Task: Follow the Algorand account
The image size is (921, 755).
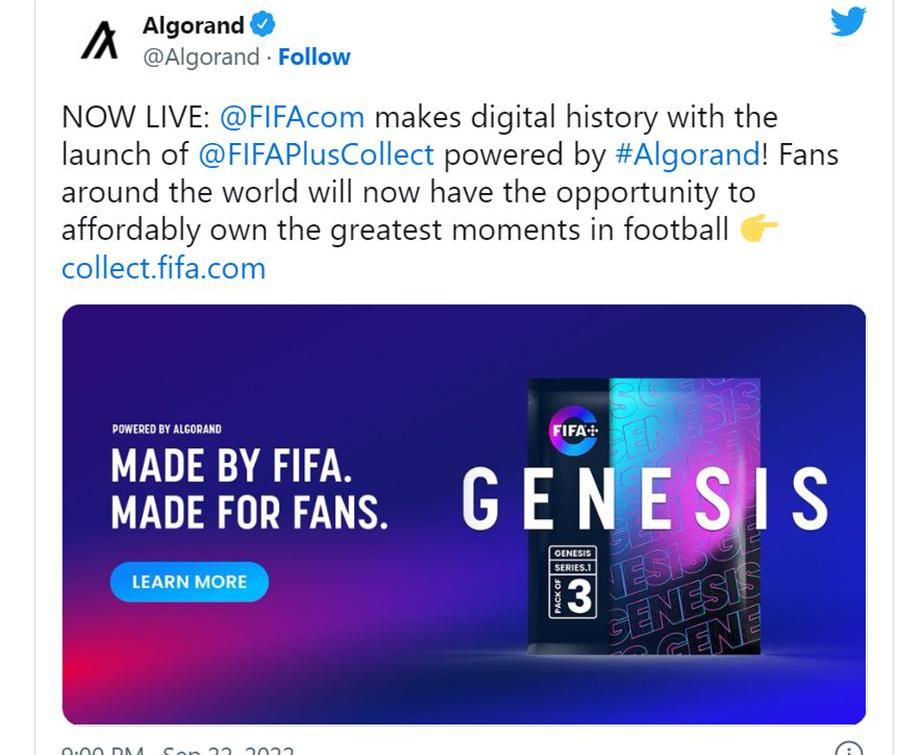Action: tap(314, 57)
